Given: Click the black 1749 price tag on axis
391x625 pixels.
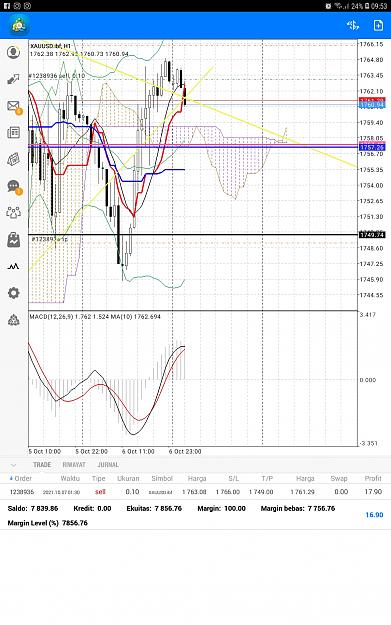Looking at the screenshot, I should [x=372, y=234].
